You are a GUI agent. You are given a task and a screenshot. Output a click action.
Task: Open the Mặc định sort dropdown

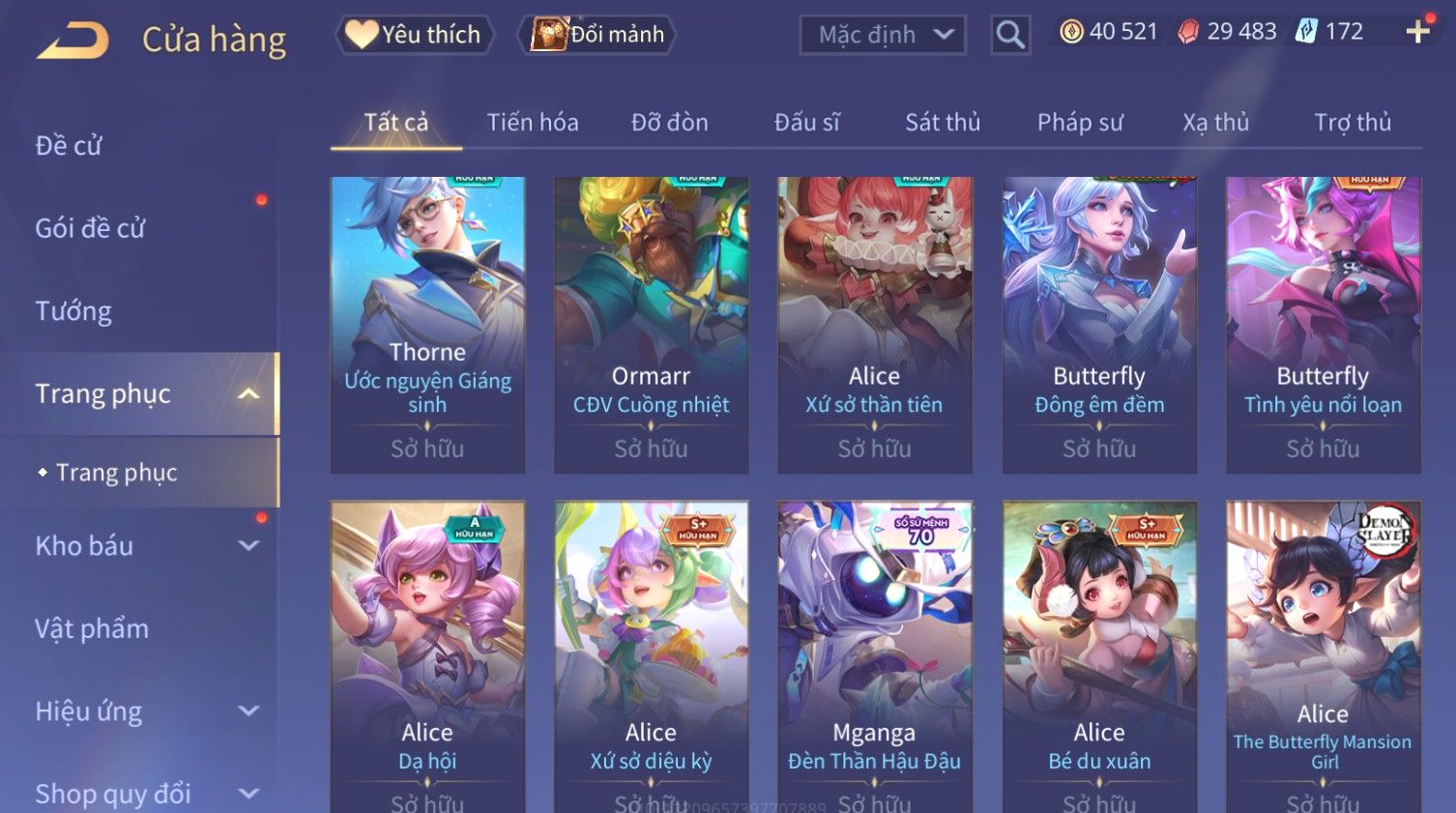pyautogui.click(x=883, y=35)
